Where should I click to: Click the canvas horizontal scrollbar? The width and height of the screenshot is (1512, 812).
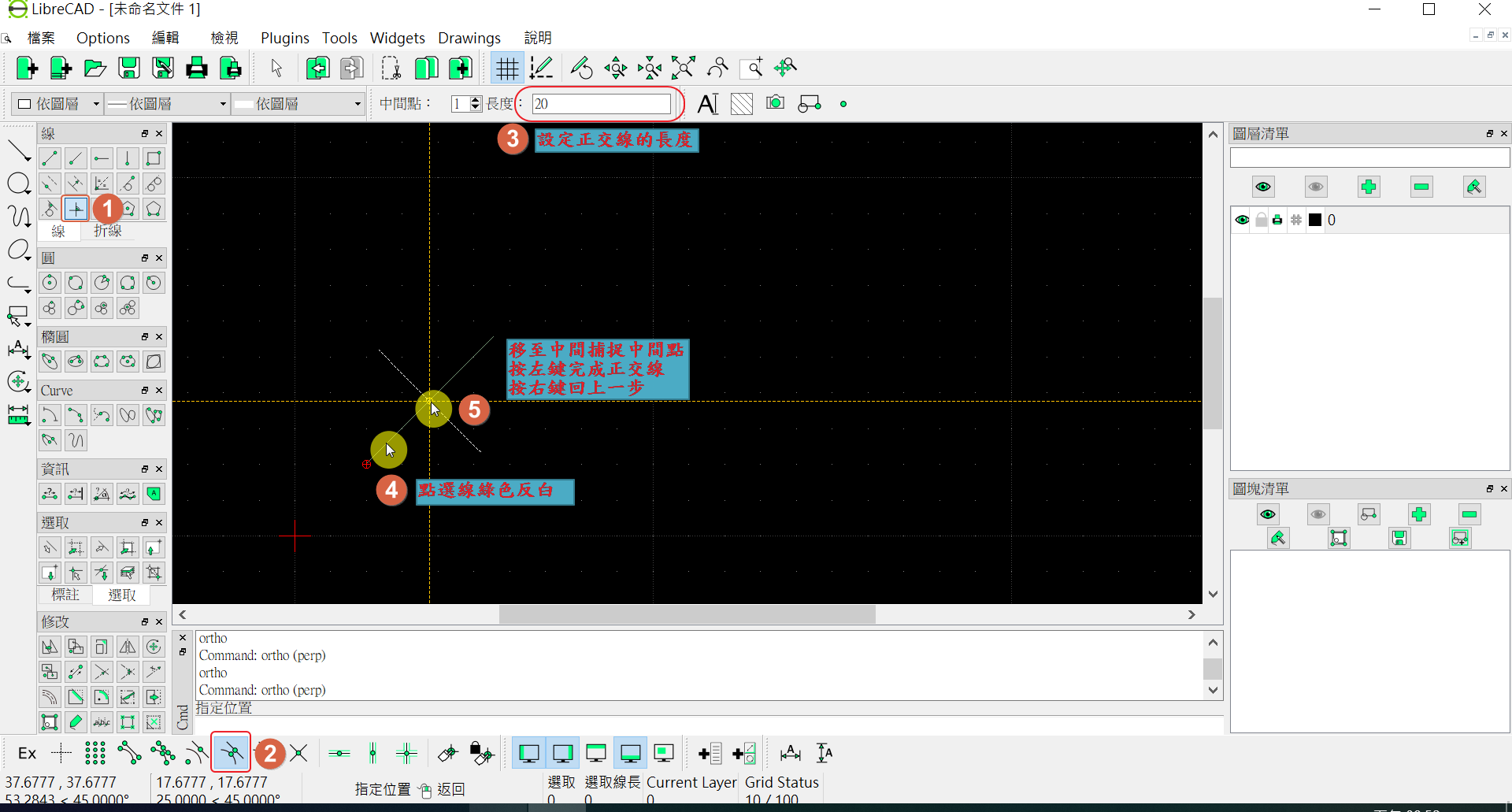(687, 614)
